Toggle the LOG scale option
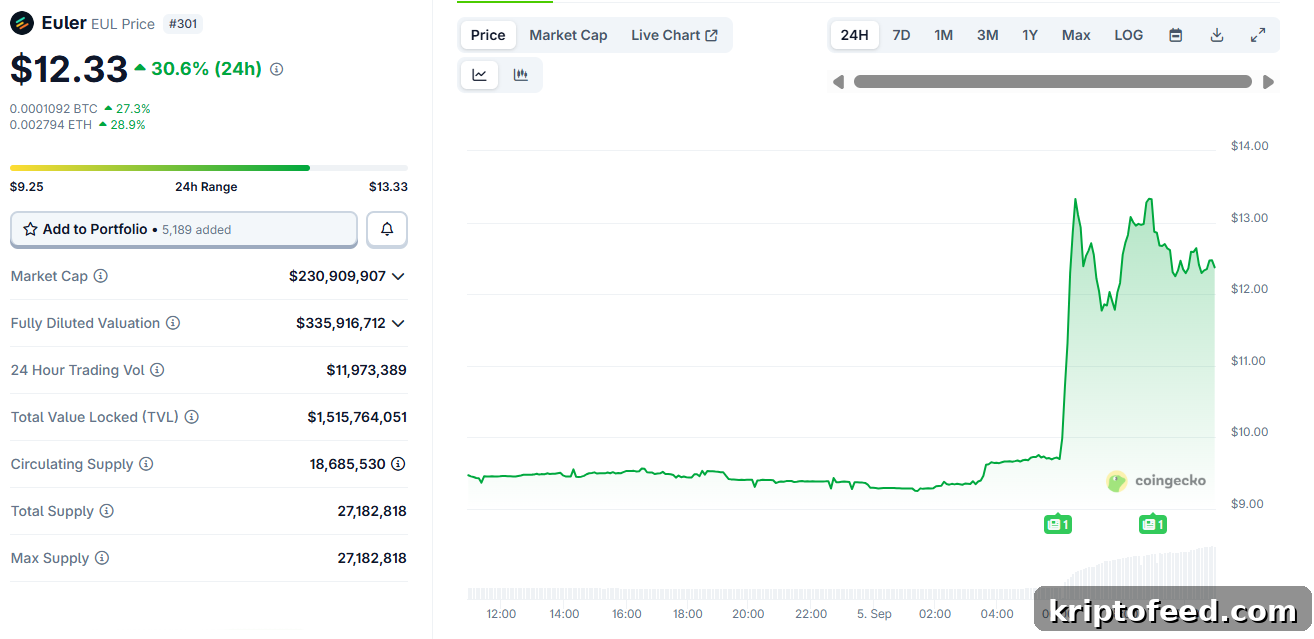Image resolution: width=1314 pixels, height=639 pixels. coord(1129,35)
